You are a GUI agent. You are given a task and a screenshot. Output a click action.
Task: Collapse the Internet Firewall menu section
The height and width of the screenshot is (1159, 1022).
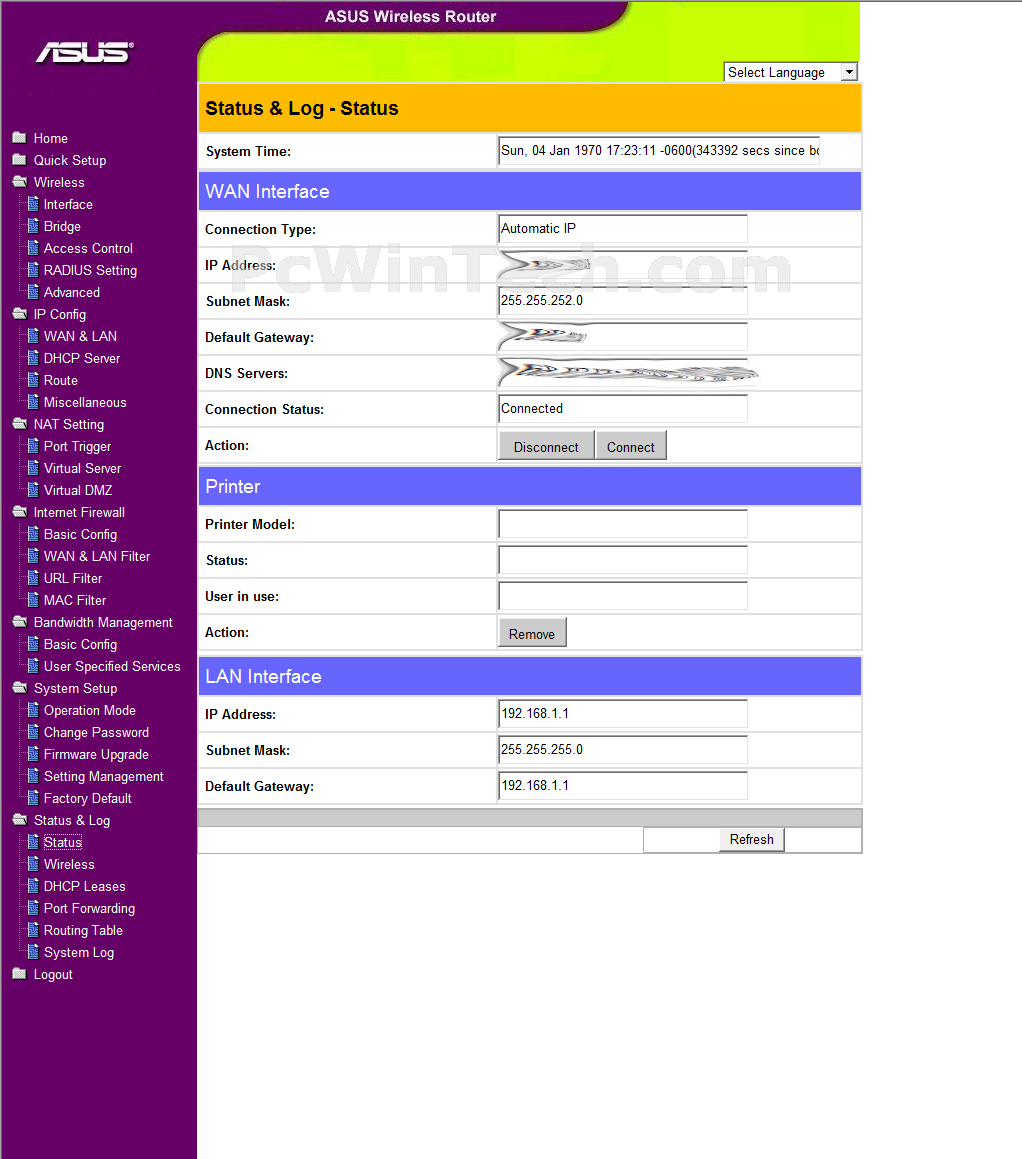[x=79, y=513]
